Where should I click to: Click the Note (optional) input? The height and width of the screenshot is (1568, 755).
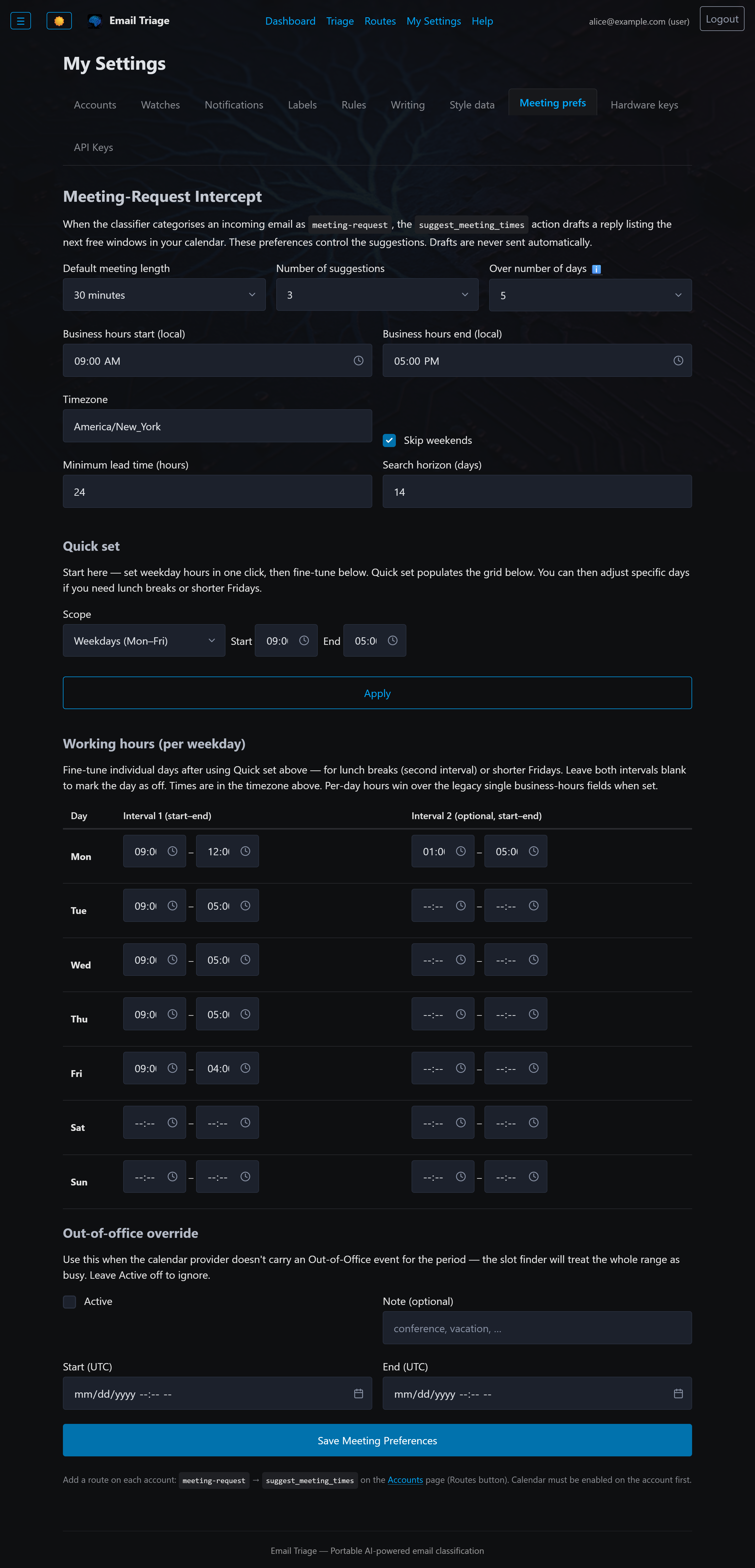[x=537, y=1327]
